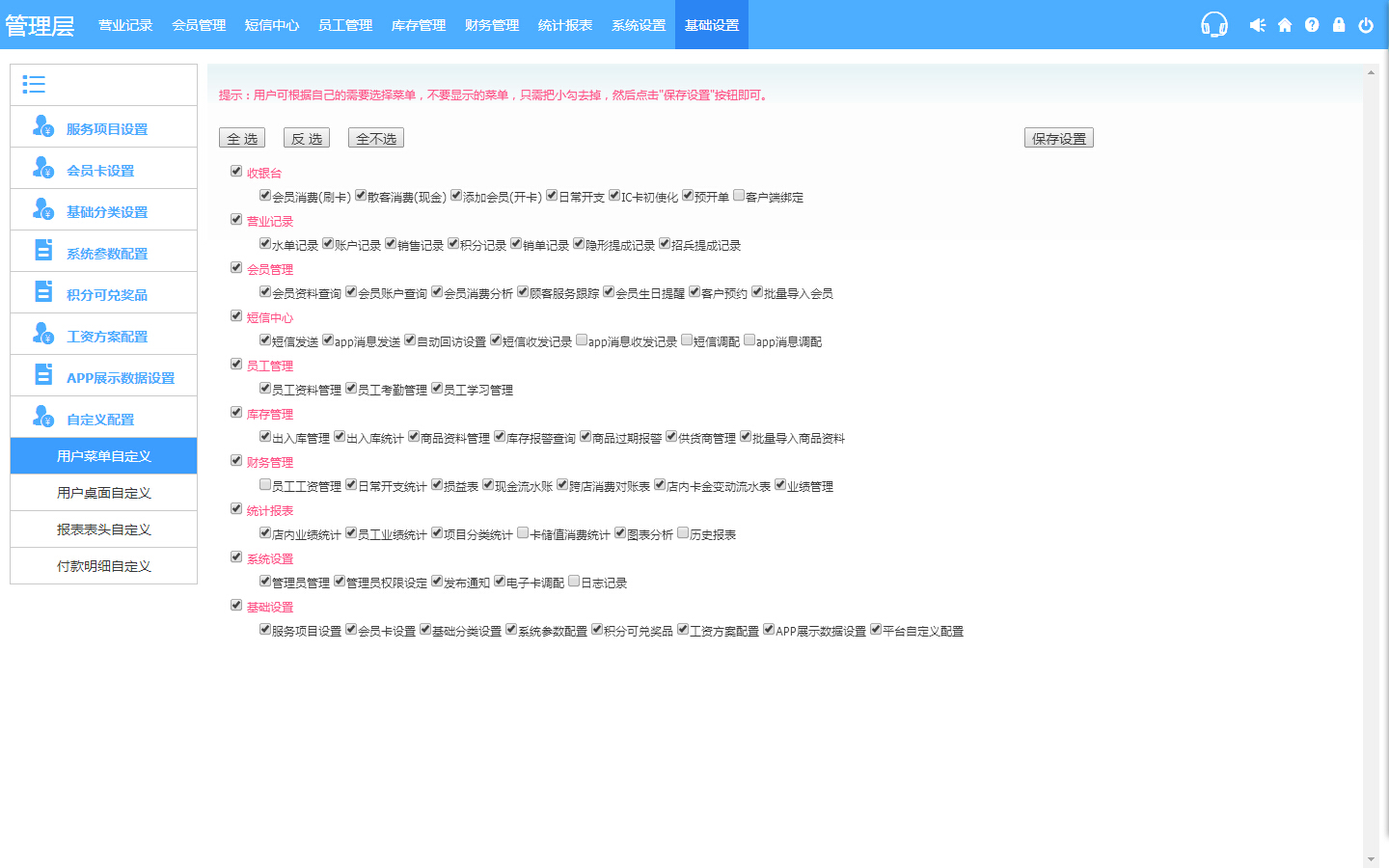Go to home via house icon

point(1285,25)
